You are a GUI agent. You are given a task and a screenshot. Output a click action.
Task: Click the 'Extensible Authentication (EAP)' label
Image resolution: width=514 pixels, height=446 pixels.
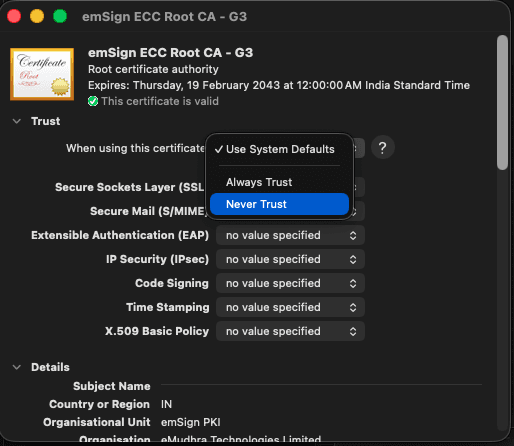pyautogui.click(x=120, y=235)
